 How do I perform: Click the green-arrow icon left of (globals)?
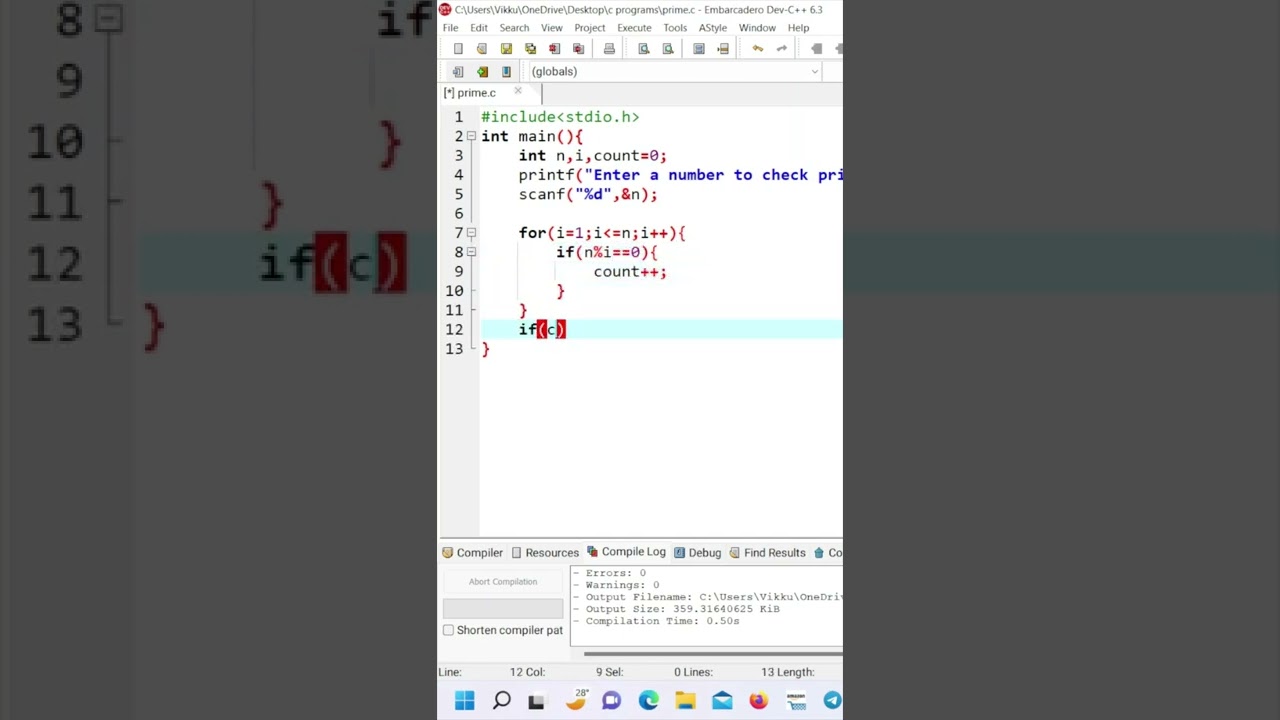click(x=482, y=72)
